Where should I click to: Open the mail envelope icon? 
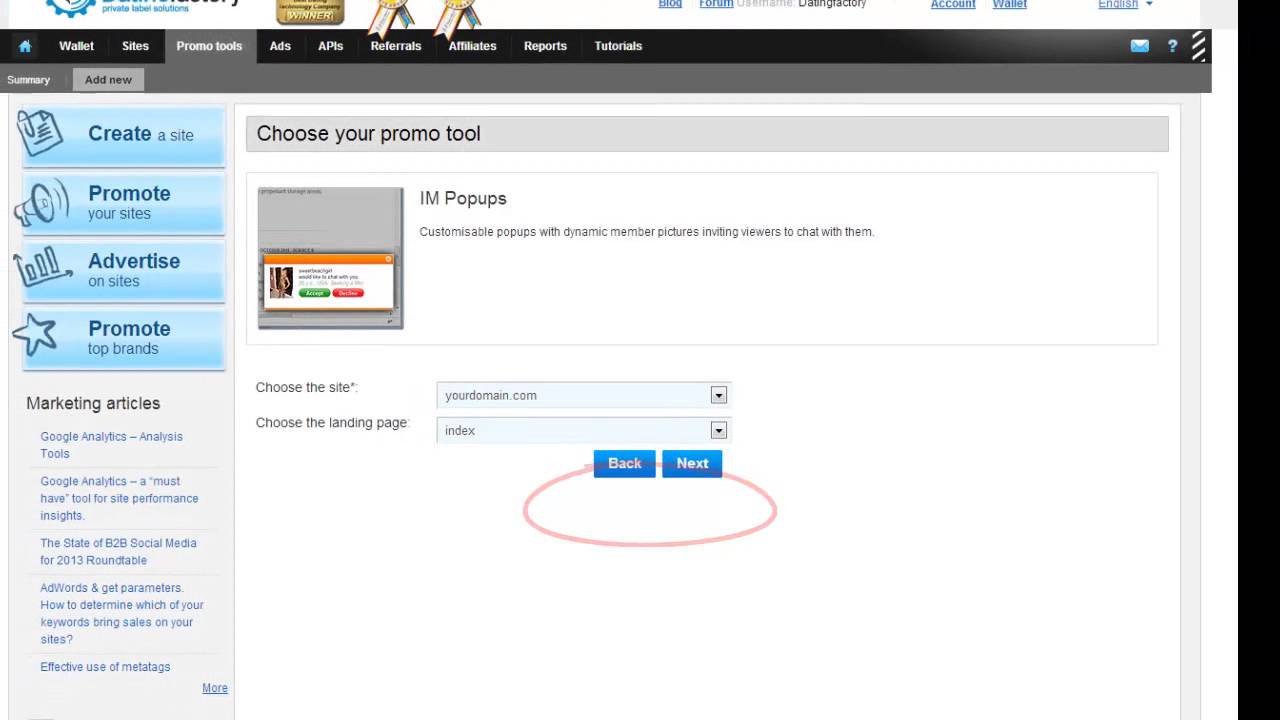[x=1139, y=46]
